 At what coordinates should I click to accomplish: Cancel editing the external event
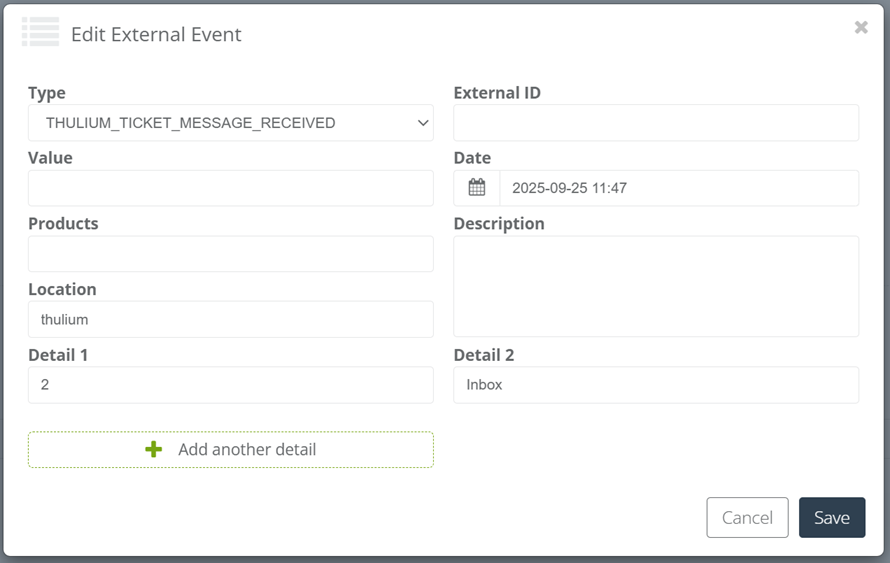pos(747,518)
